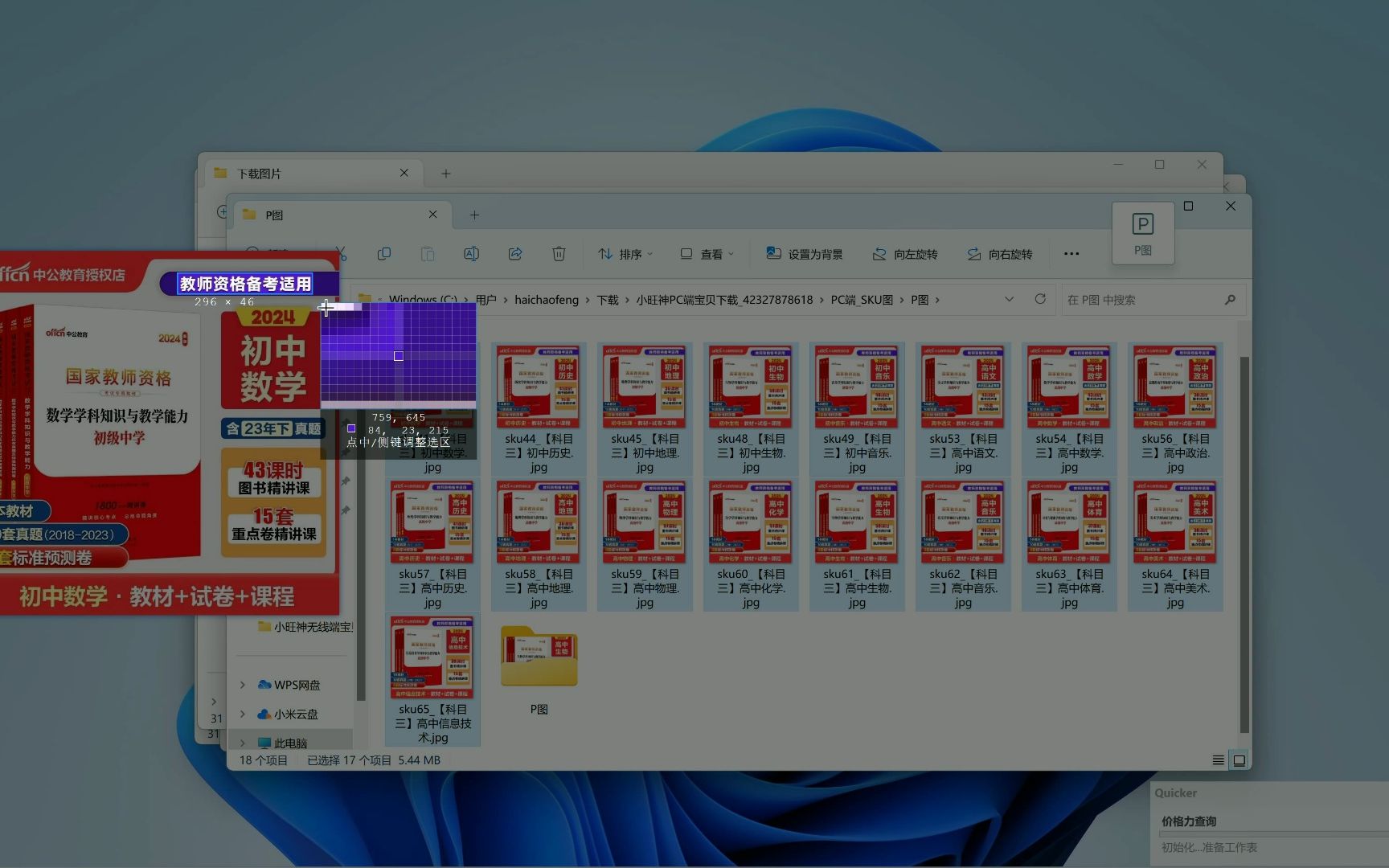Click the Copy icon in the P图 toolbar
Image resolution: width=1389 pixels, height=868 pixels.
(x=384, y=254)
